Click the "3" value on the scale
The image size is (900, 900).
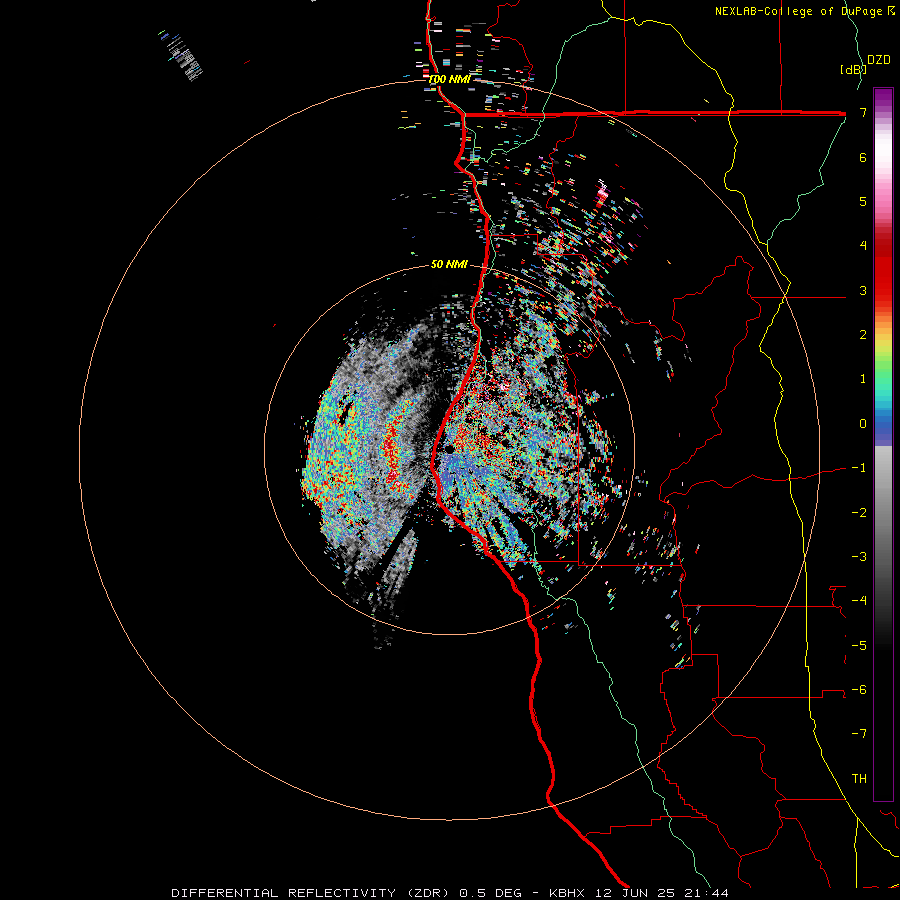pos(863,290)
